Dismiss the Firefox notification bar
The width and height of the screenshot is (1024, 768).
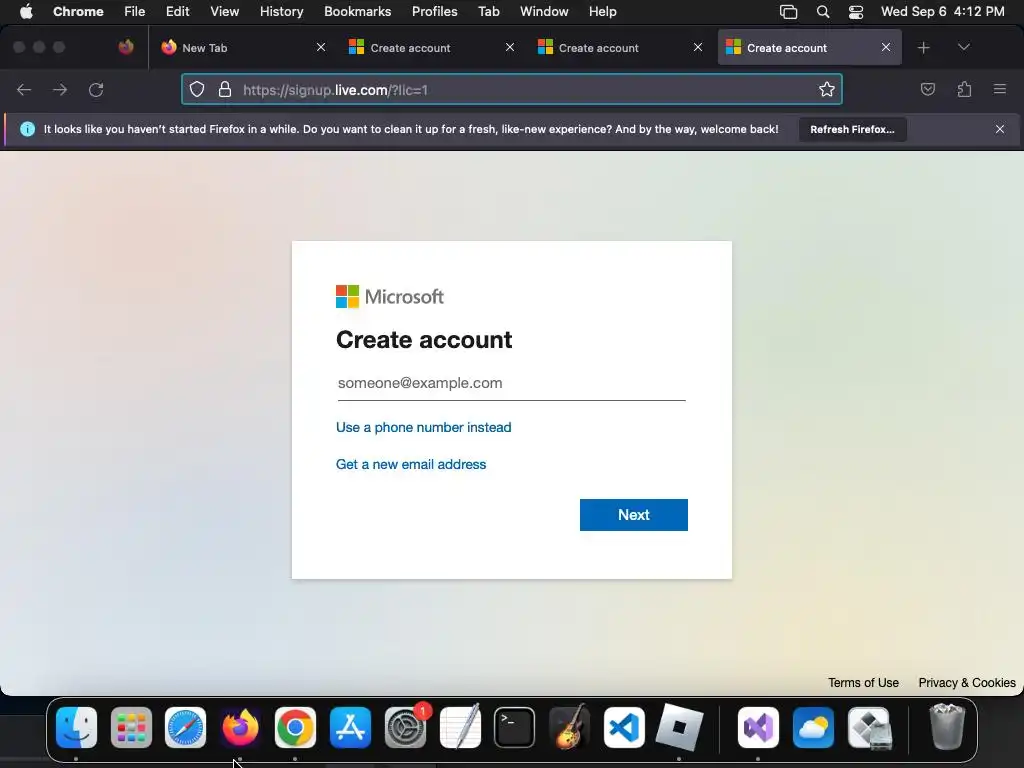(x=1000, y=129)
